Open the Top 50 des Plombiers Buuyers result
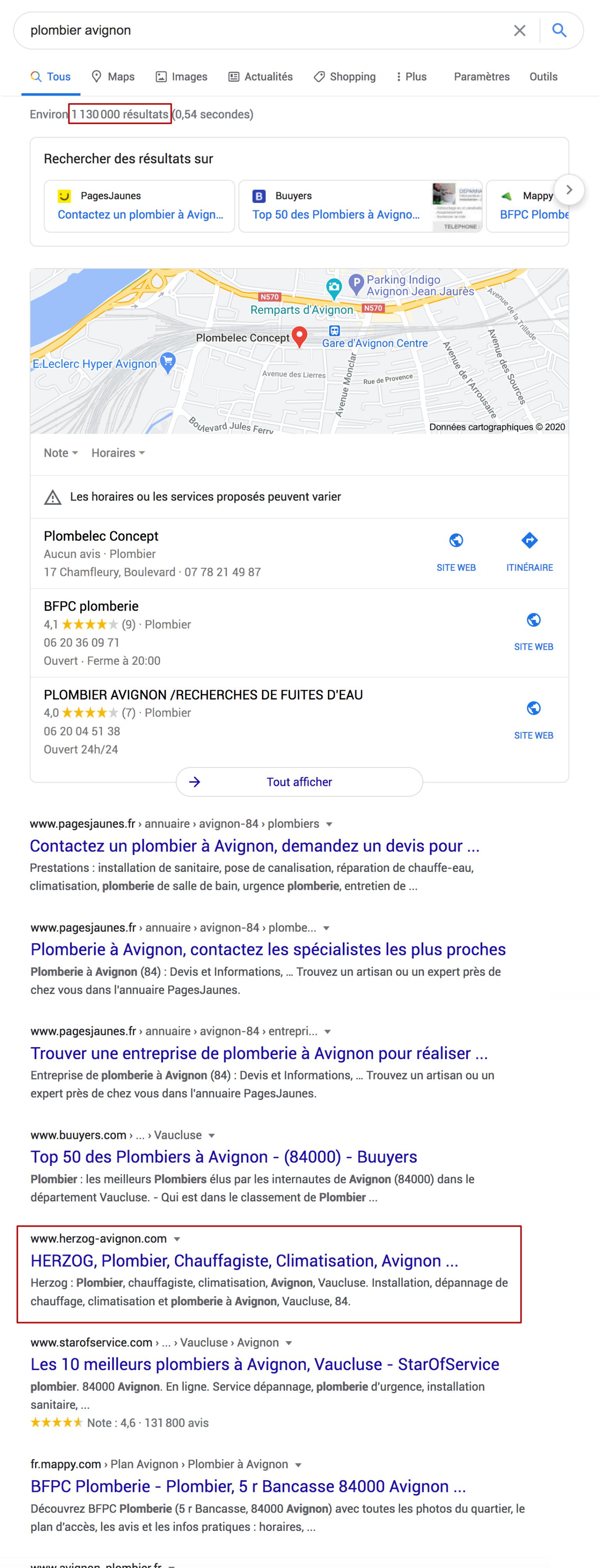Image resolution: width=599 pixels, height=1568 pixels. (x=223, y=1156)
